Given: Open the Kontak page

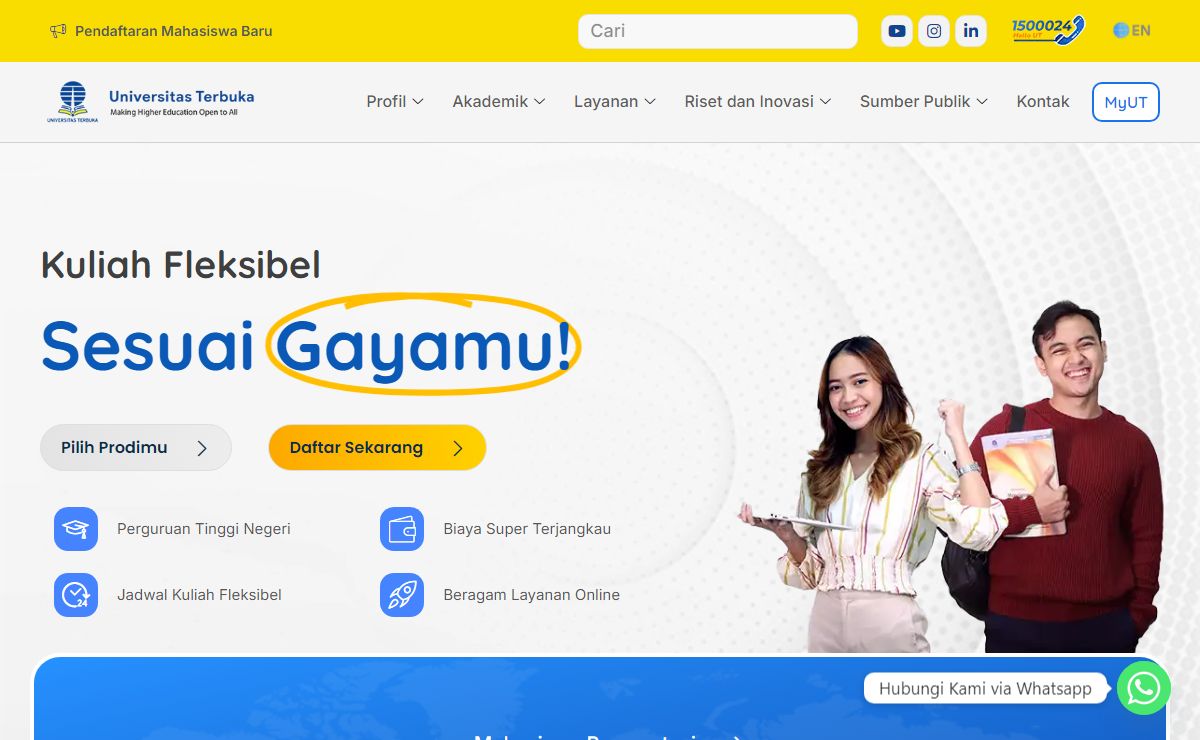Looking at the screenshot, I should (x=1043, y=101).
